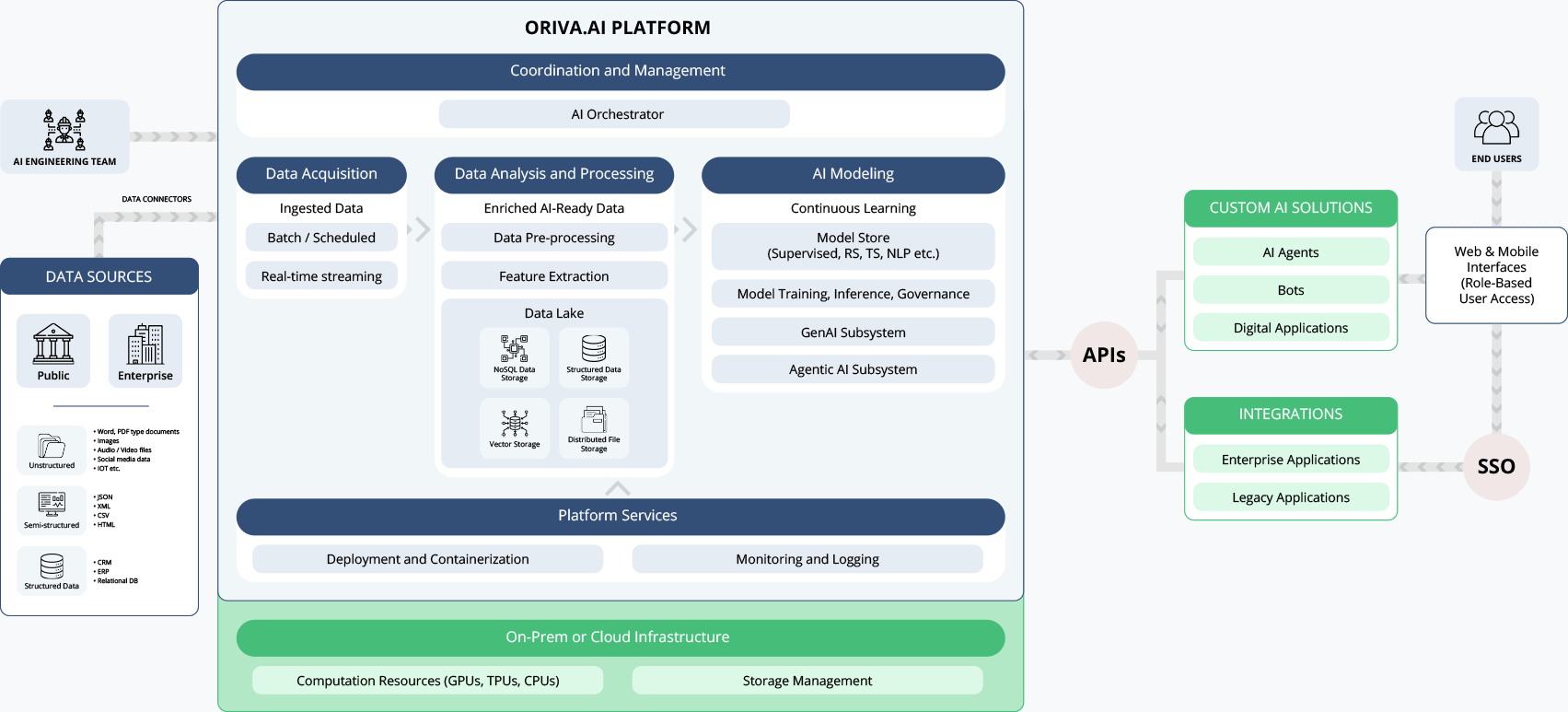
Task: Open the Structured Data Storage icon
Action: coord(594,349)
